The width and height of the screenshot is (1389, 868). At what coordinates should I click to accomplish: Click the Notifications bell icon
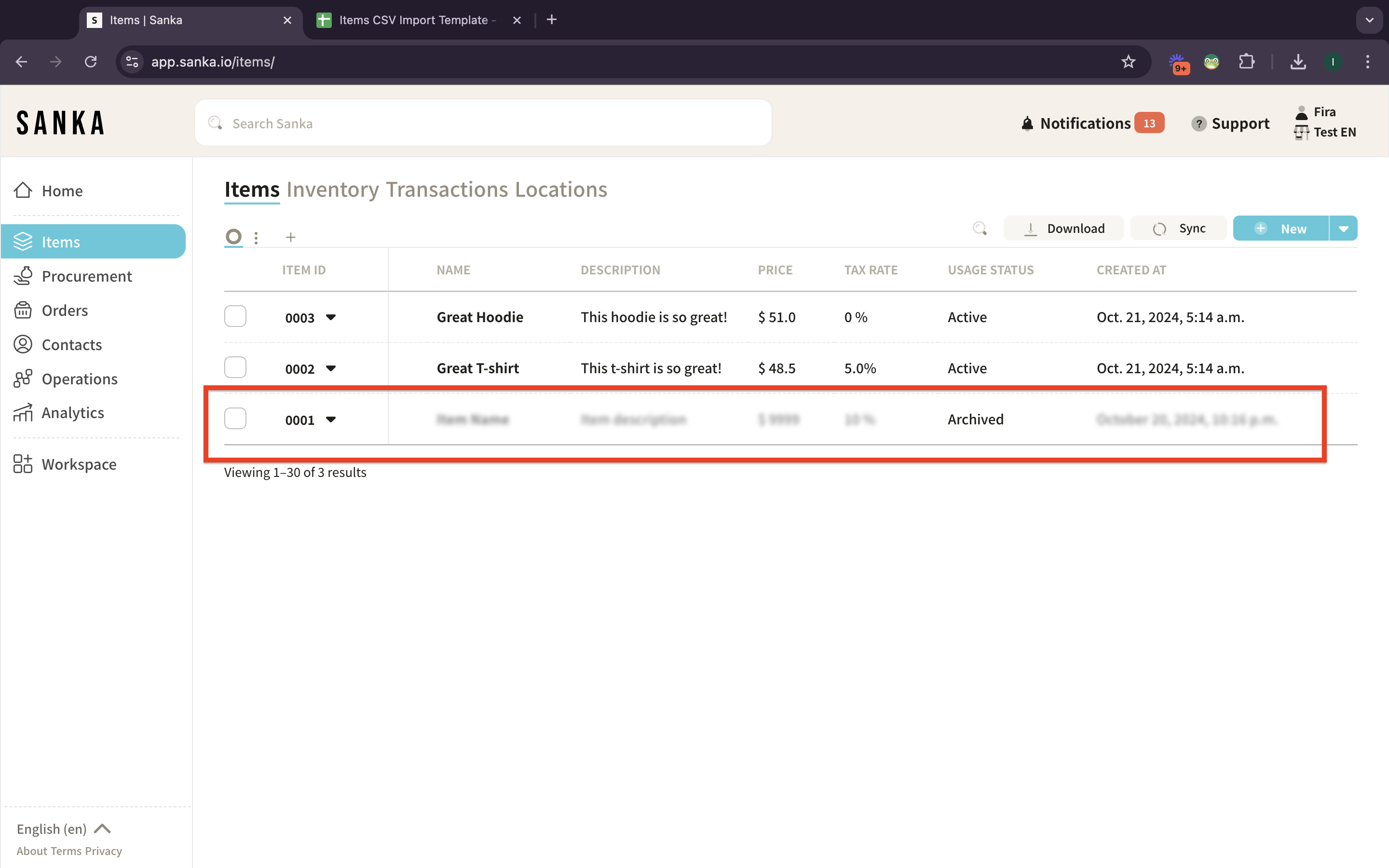(1027, 123)
